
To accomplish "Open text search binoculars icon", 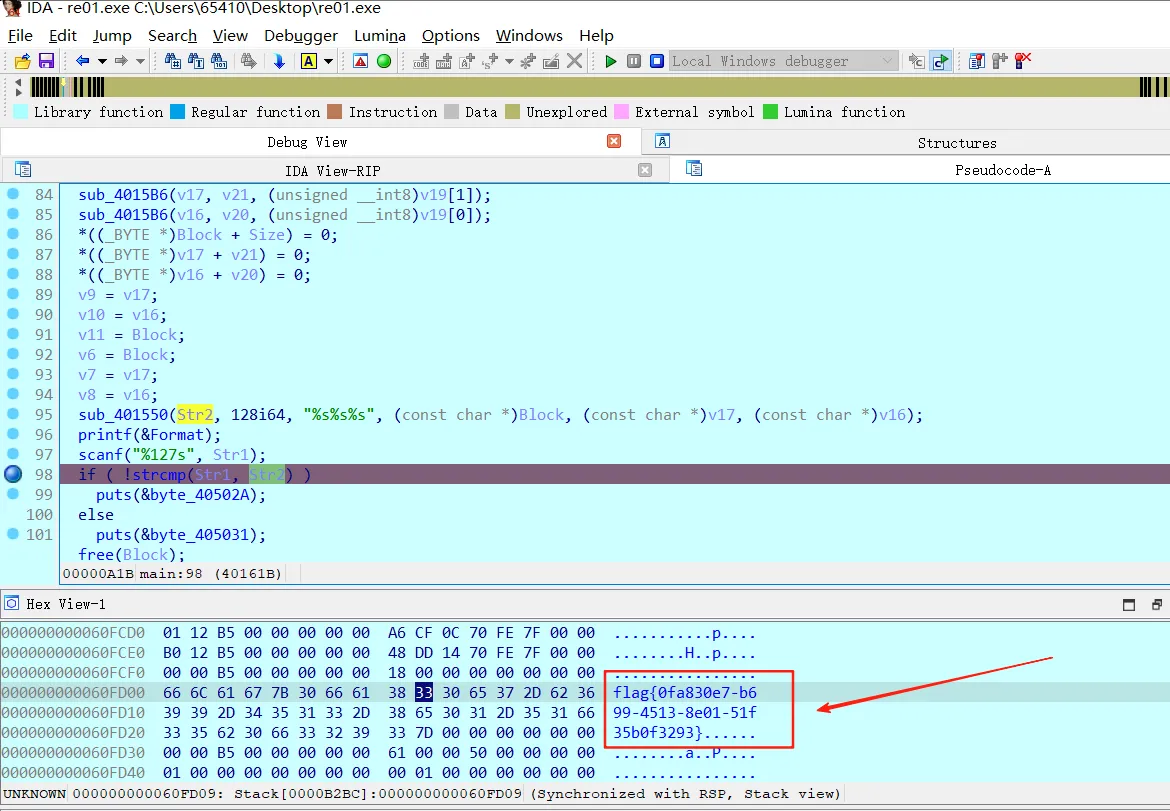I will click(195, 61).
